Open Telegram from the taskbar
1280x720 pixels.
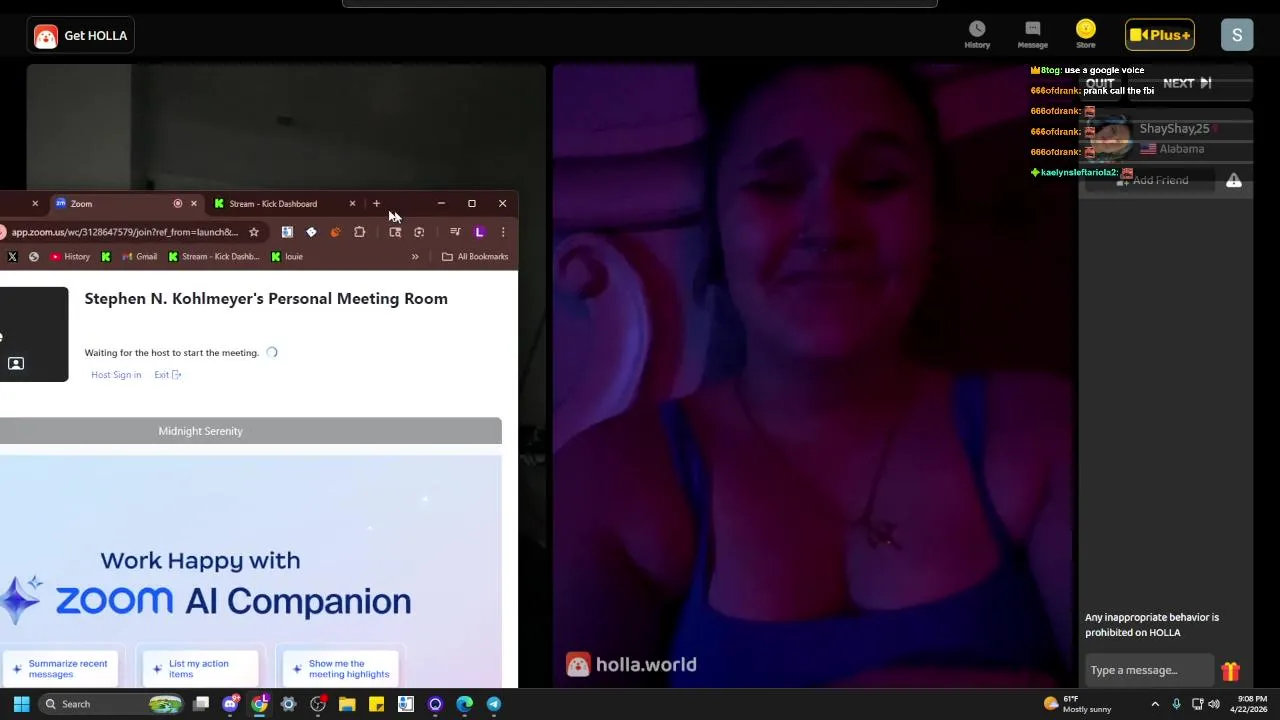click(494, 704)
